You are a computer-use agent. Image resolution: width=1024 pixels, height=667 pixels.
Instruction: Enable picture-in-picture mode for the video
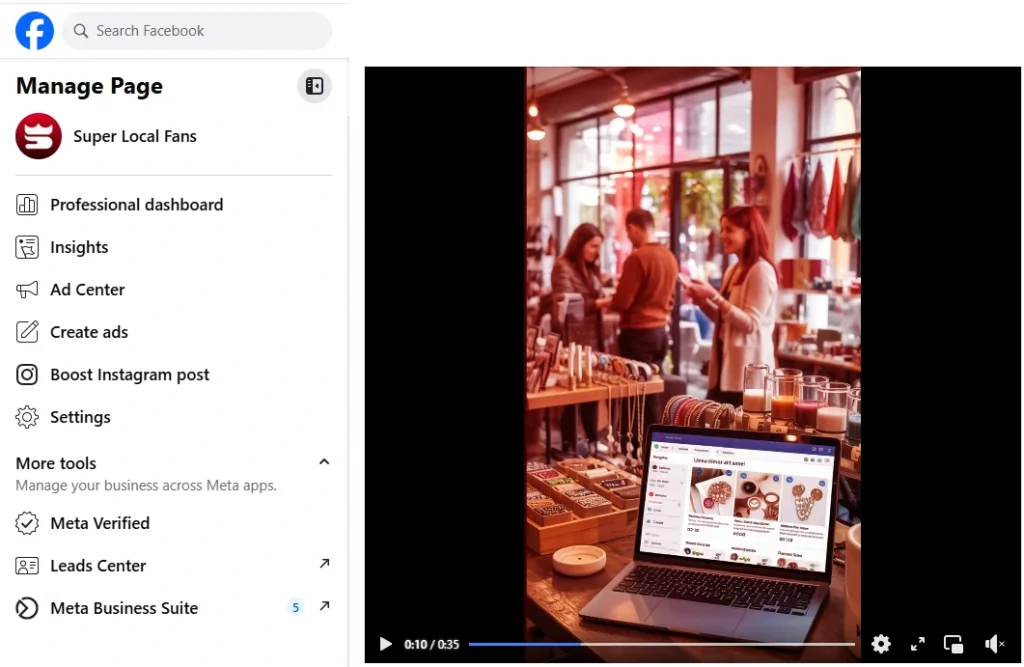tap(953, 644)
